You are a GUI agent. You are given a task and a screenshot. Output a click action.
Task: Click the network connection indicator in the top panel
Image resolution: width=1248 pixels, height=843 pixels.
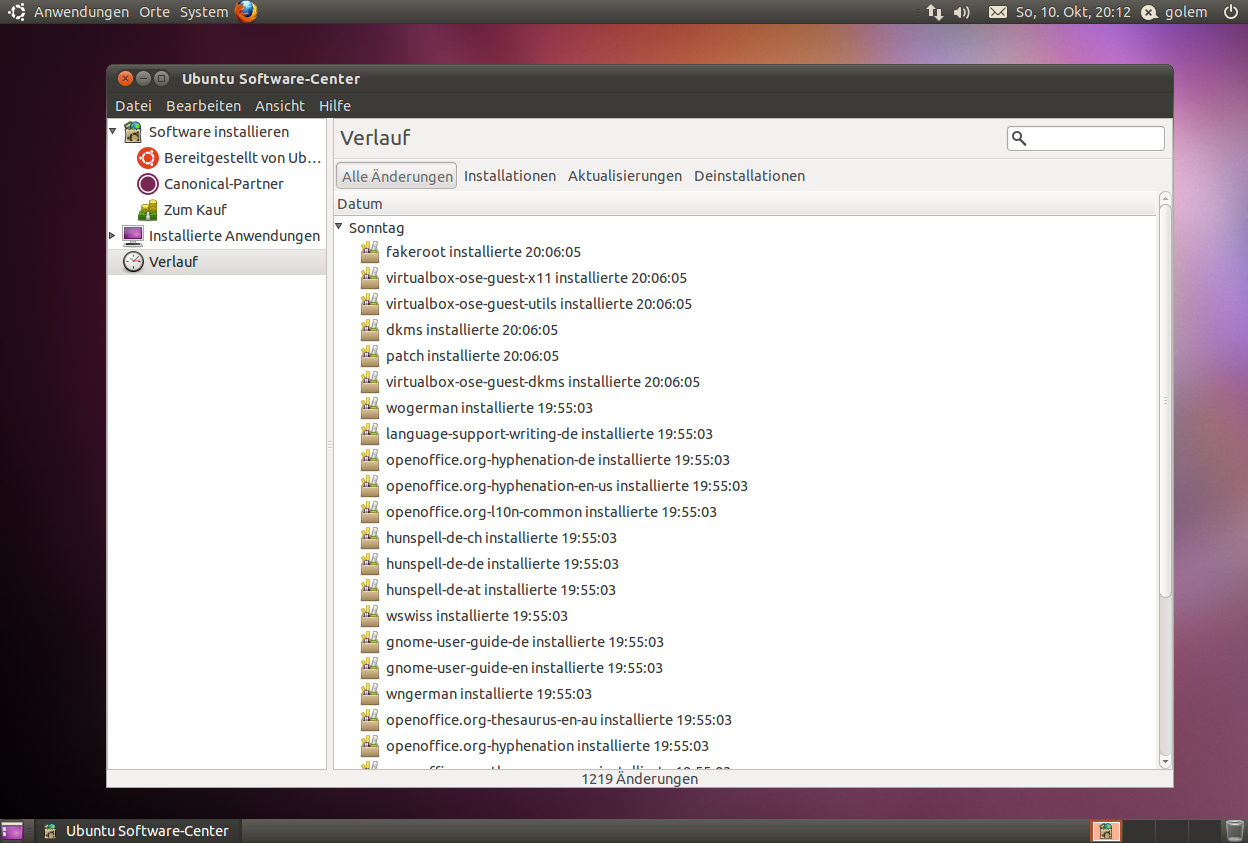(x=935, y=12)
